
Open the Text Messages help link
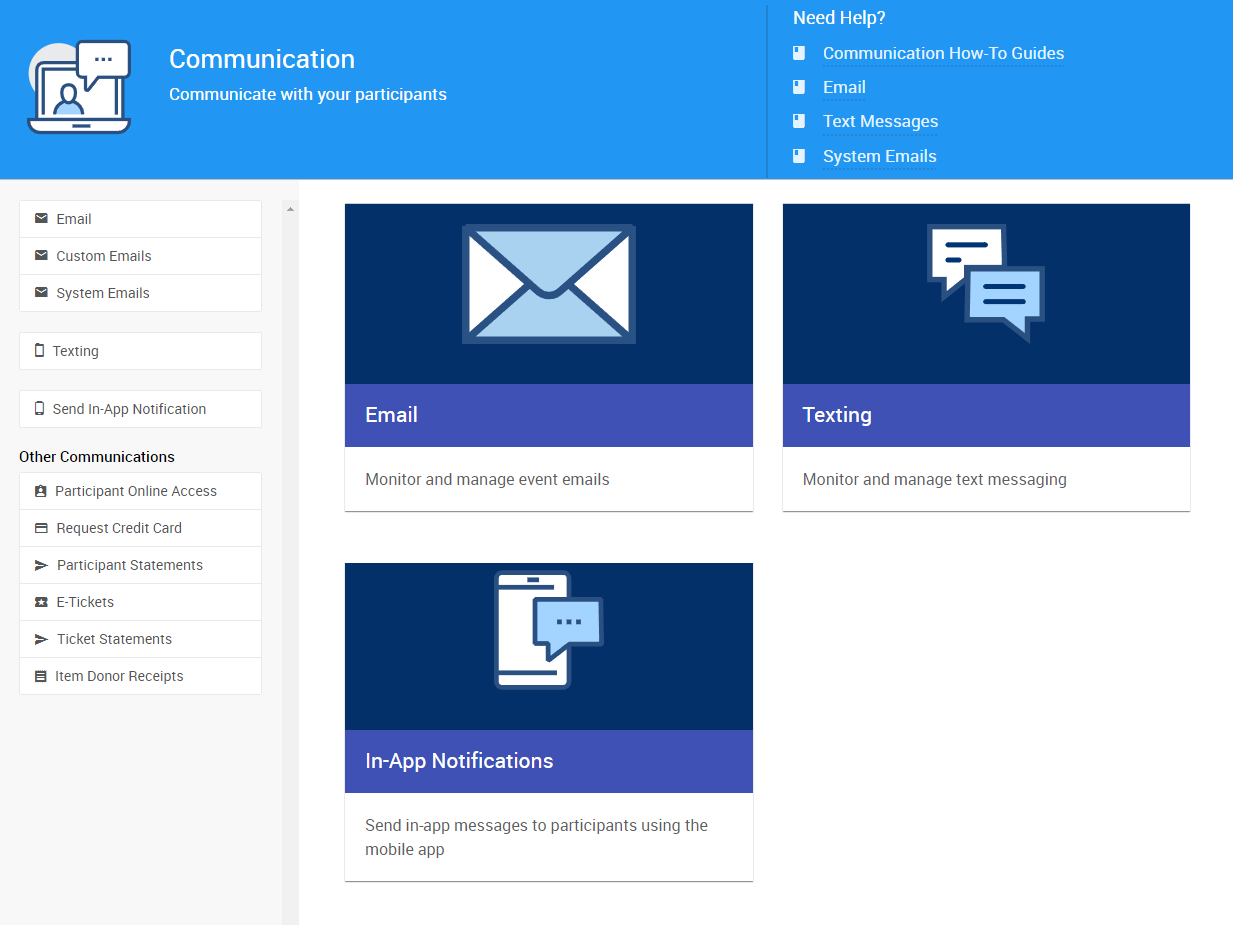point(880,122)
